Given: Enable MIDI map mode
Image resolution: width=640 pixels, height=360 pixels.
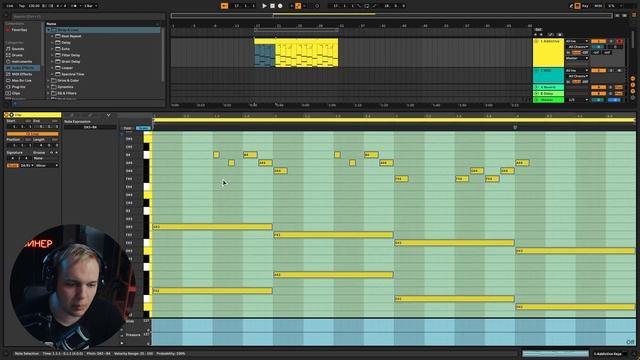Looking at the screenshot, I should tap(598, 6).
